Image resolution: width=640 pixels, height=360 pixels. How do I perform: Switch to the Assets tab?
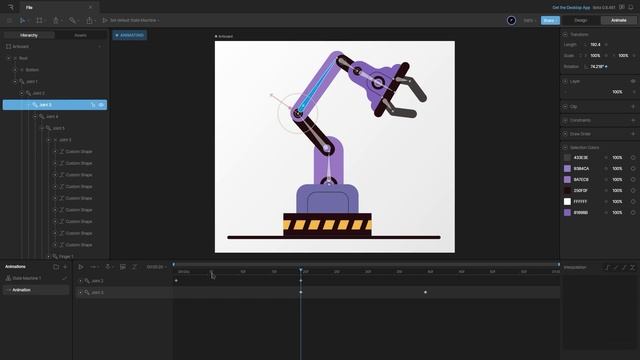pos(80,36)
